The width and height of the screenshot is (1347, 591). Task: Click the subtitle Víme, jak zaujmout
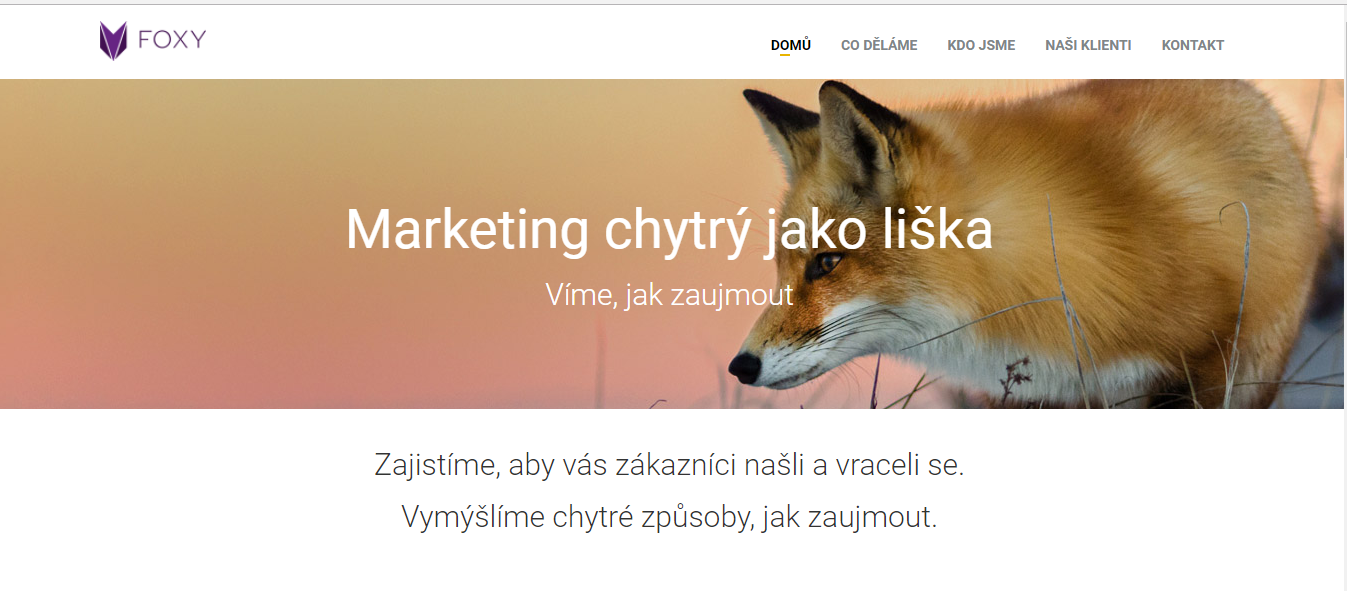(669, 295)
